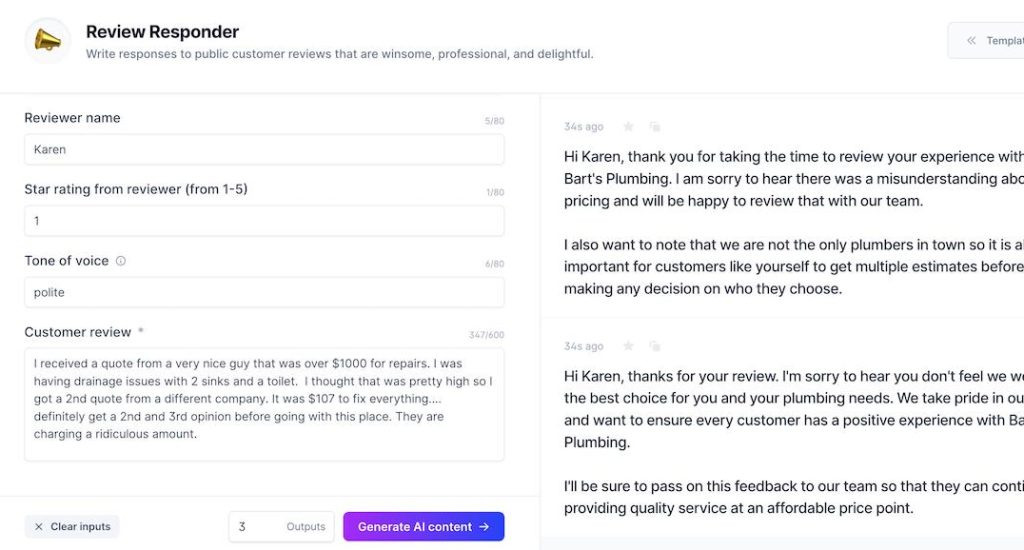Copy the first generated response
Screen dimensions: 1024x550
[x=655, y=127]
